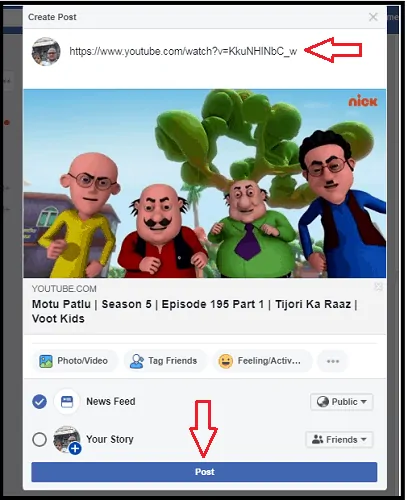Click the Tag Friends button
Image resolution: width=408 pixels, height=500 pixels.
(165, 361)
